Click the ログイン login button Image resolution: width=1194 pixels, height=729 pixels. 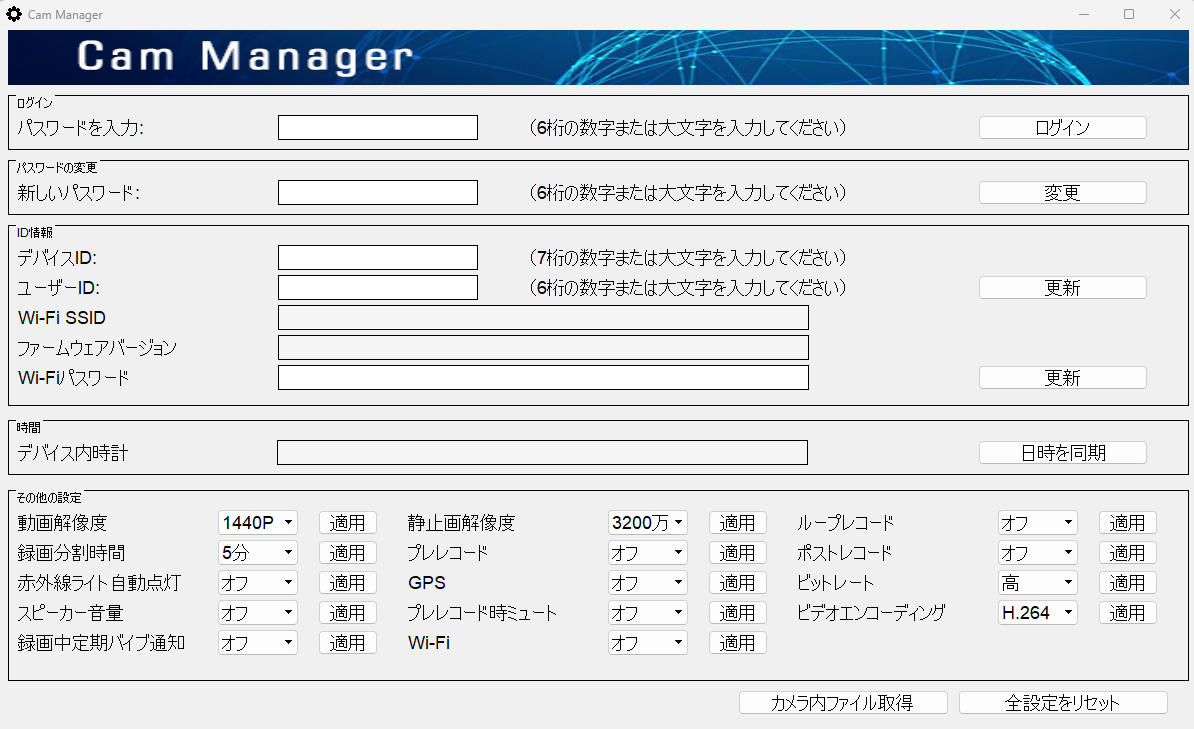1062,127
